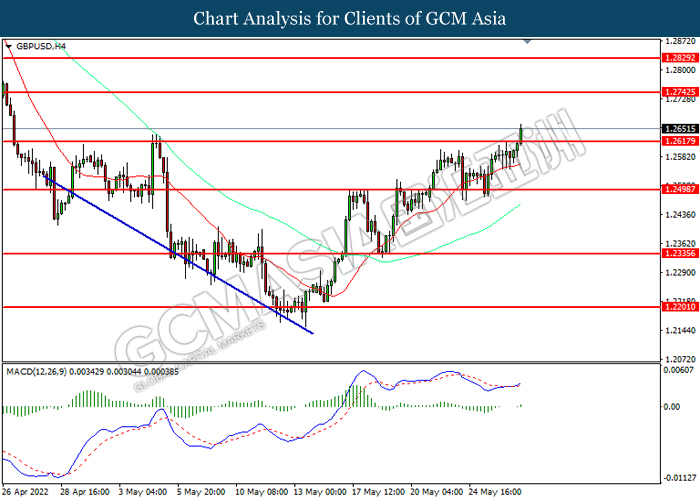Click the 1.20720 price scale value
The height and width of the screenshot is (500, 700).
[680, 359]
